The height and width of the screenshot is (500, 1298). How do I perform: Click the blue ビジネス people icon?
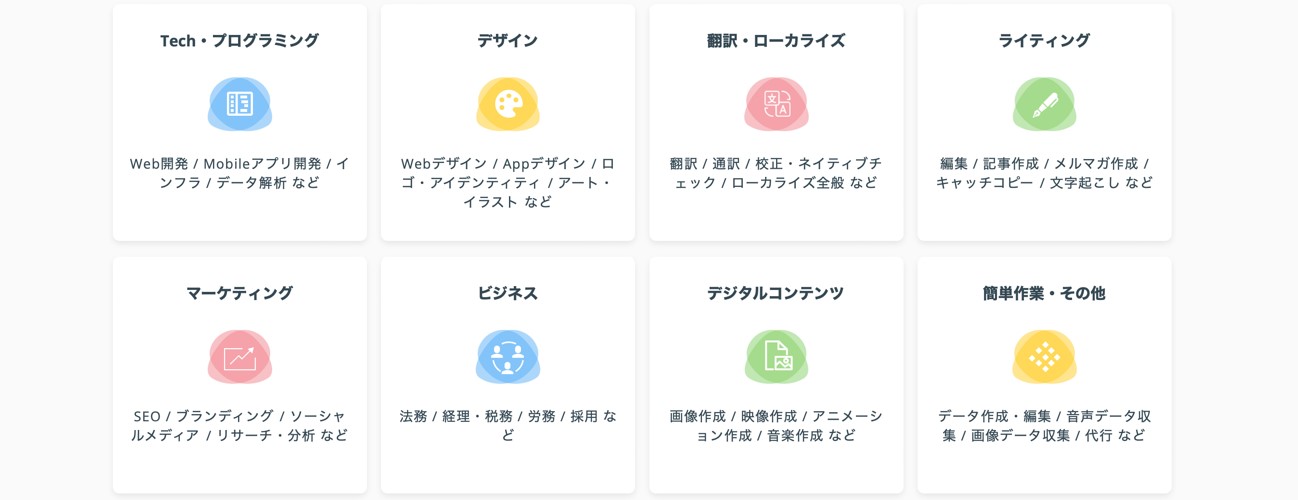[x=508, y=357]
